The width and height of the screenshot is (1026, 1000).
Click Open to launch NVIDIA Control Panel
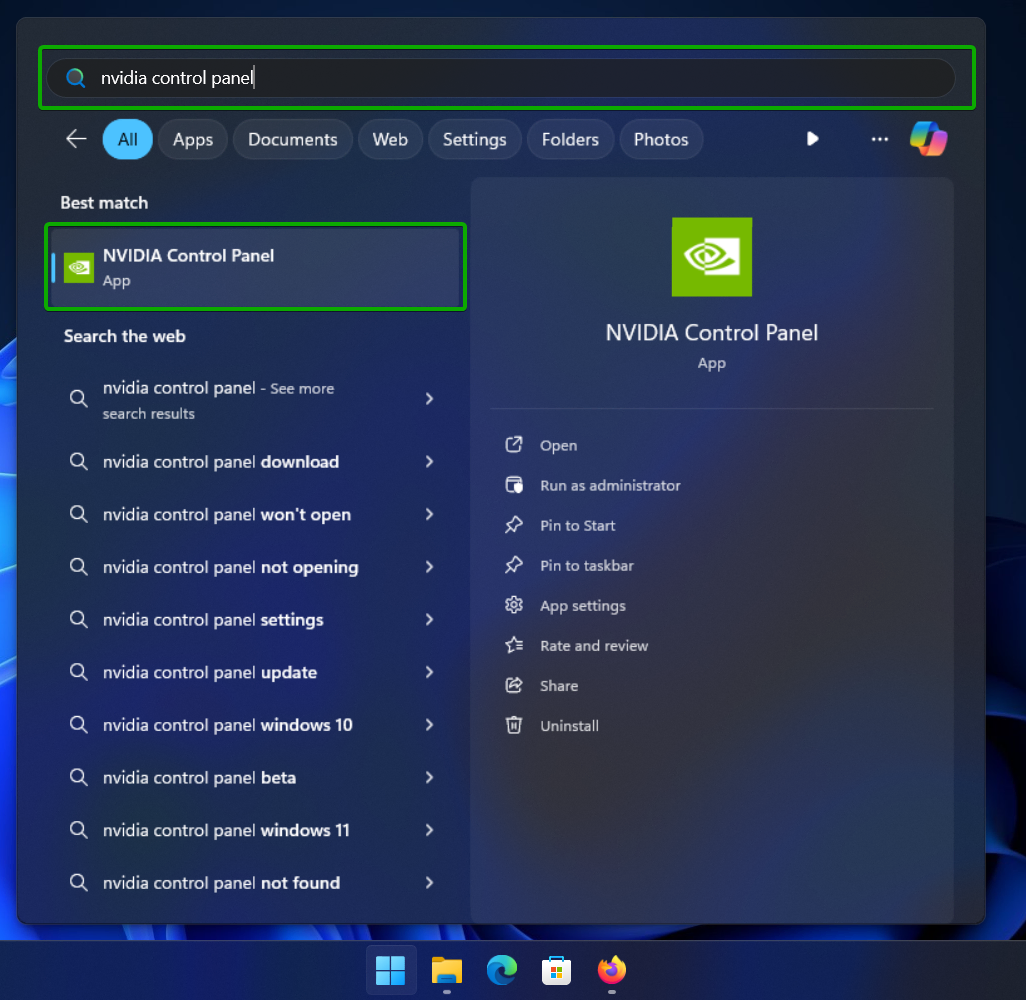558,445
